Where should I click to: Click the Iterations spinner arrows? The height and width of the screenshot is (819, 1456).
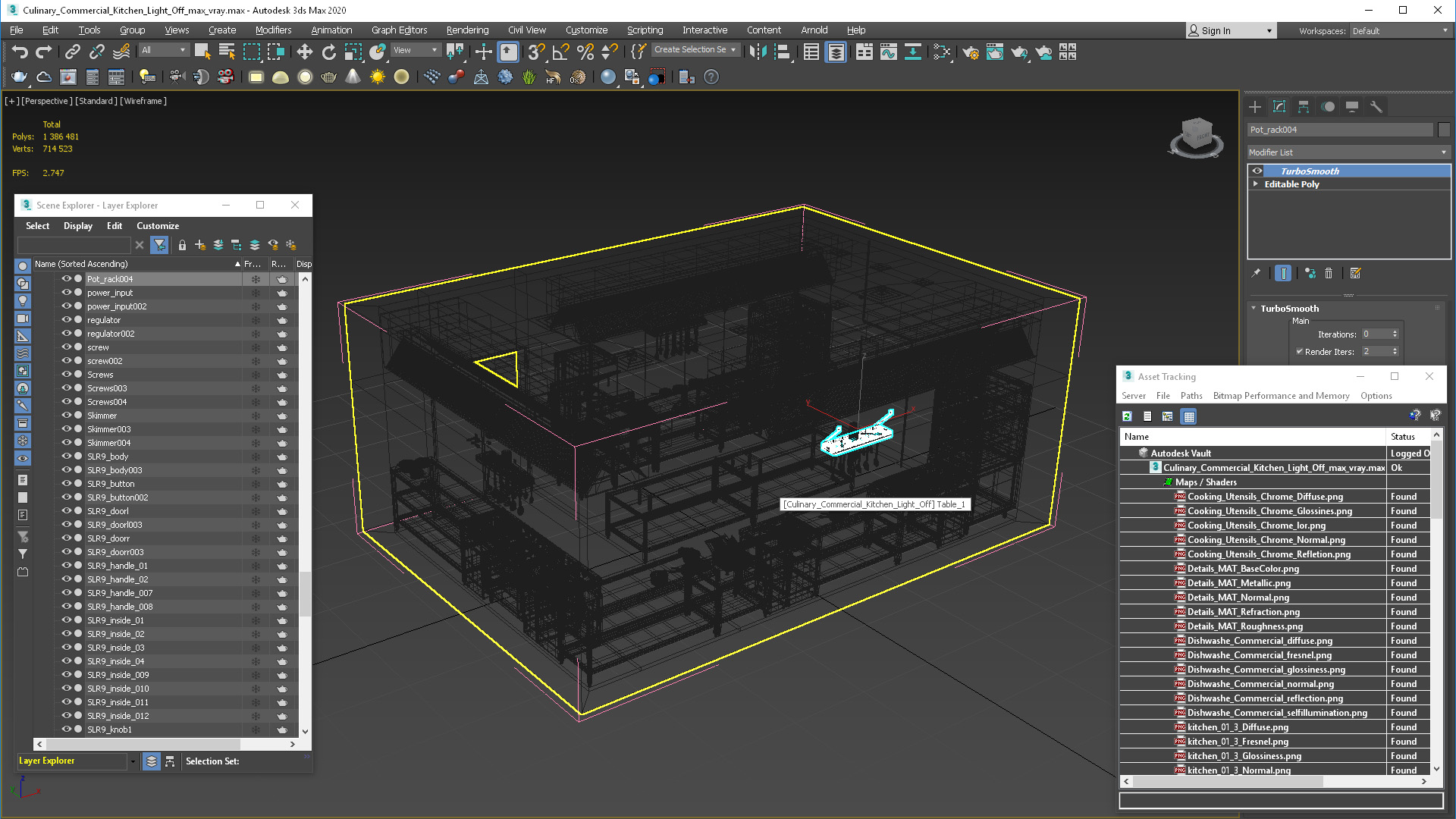(1395, 334)
